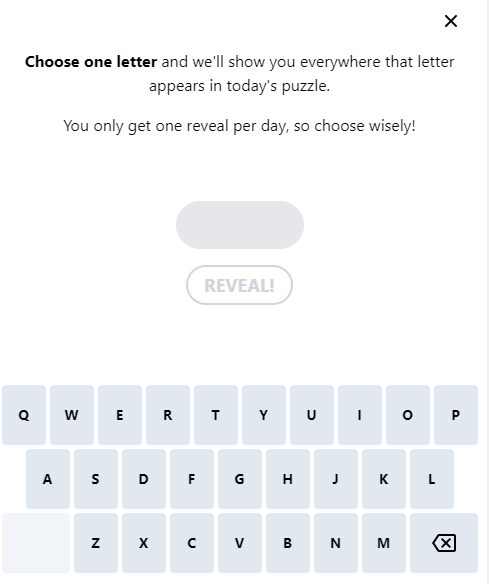The width and height of the screenshot is (489, 584).
Task: Close the letter reveal dialog
Action: (451, 21)
